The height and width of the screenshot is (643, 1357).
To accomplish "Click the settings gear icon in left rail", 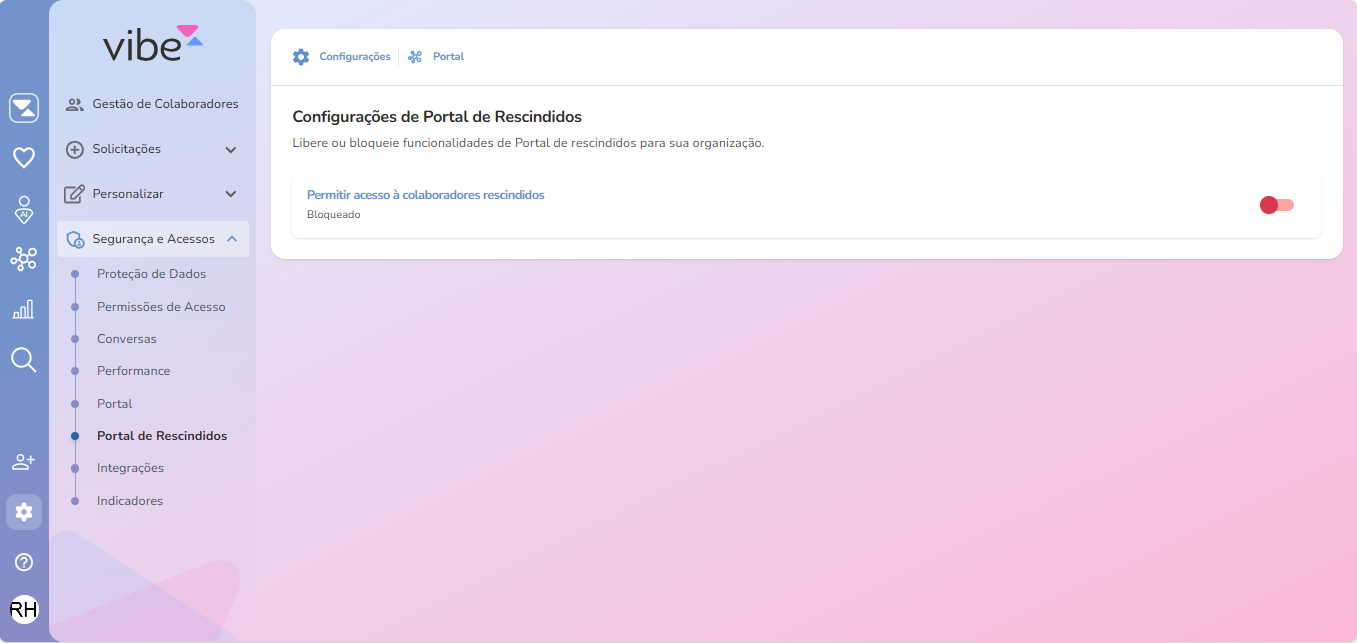I will [x=24, y=512].
